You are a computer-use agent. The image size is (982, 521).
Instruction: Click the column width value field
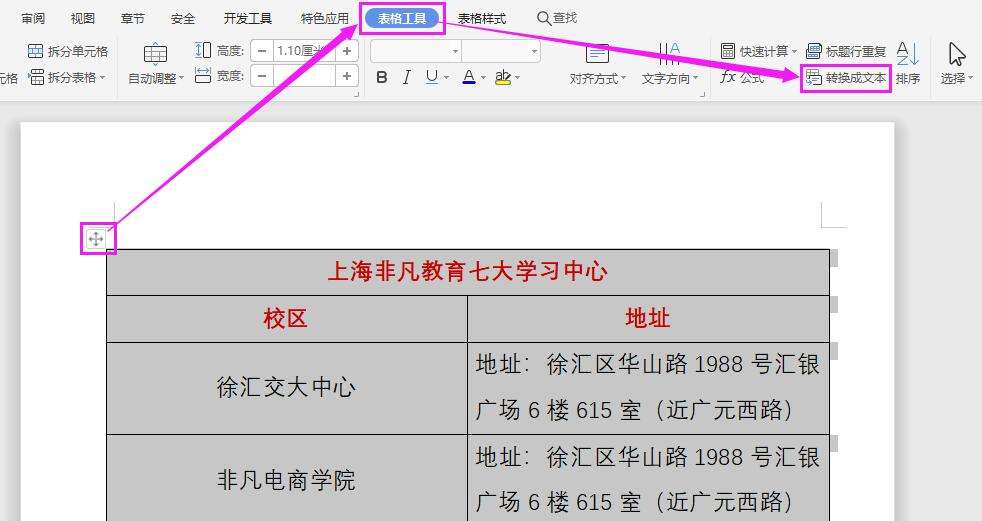point(304,76)
